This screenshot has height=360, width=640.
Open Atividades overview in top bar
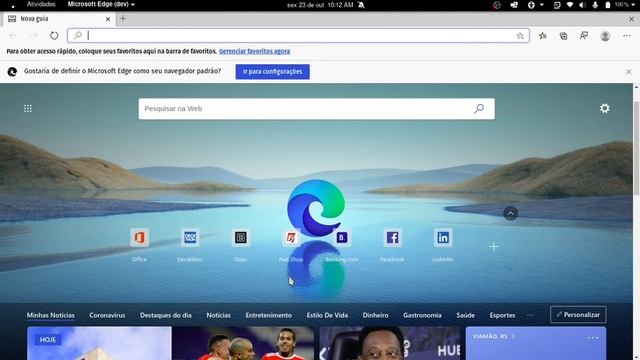(x=41, y=4)
